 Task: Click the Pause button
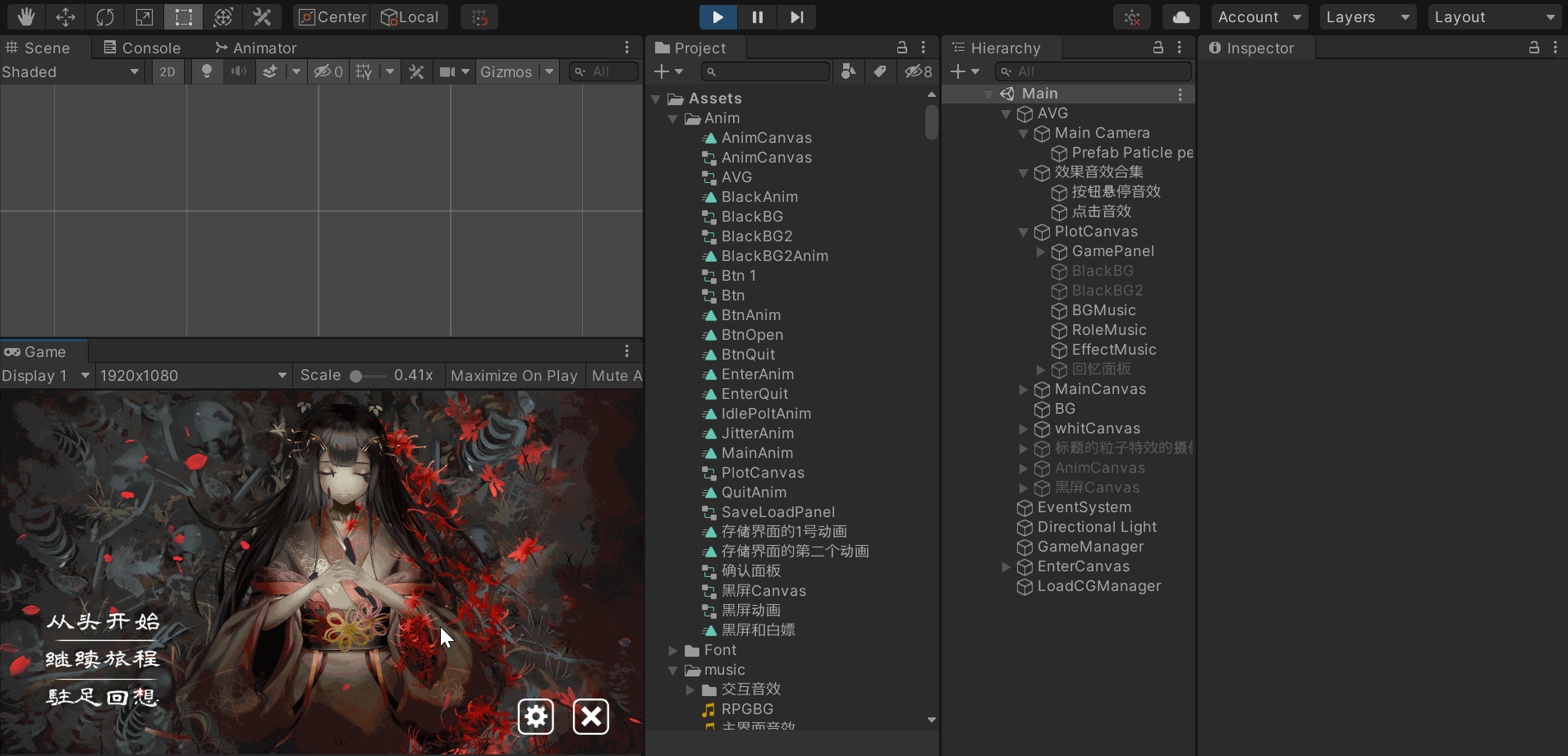(757, 16)
